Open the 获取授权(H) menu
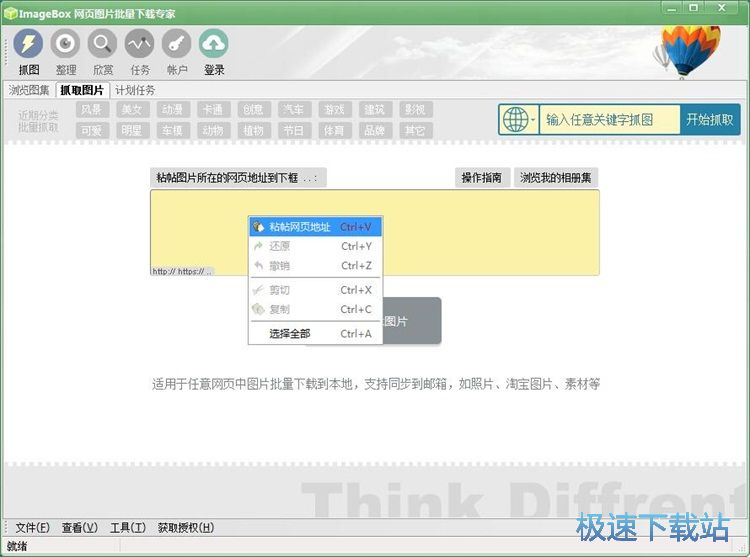The width and height of the screenshot is (750, 557). point(186,527)
